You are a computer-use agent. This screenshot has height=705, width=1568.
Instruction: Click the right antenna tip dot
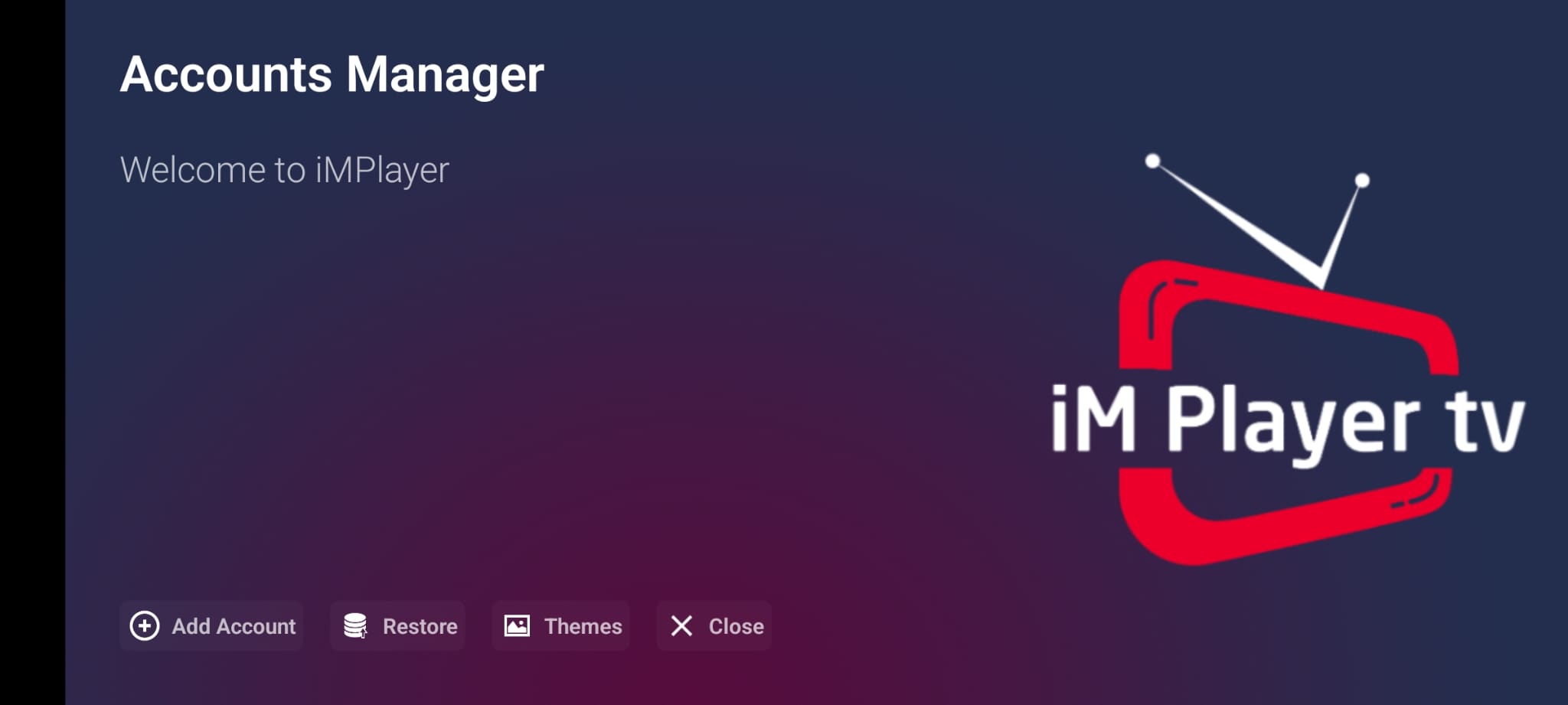[x=1362, y=181]
